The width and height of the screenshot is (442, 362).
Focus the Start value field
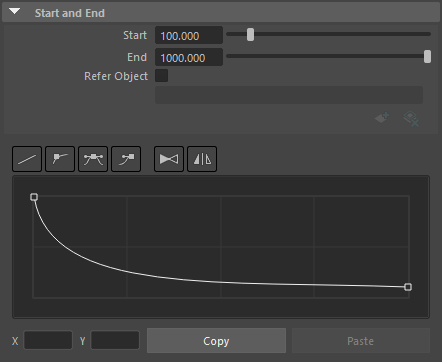coord(189,35)
